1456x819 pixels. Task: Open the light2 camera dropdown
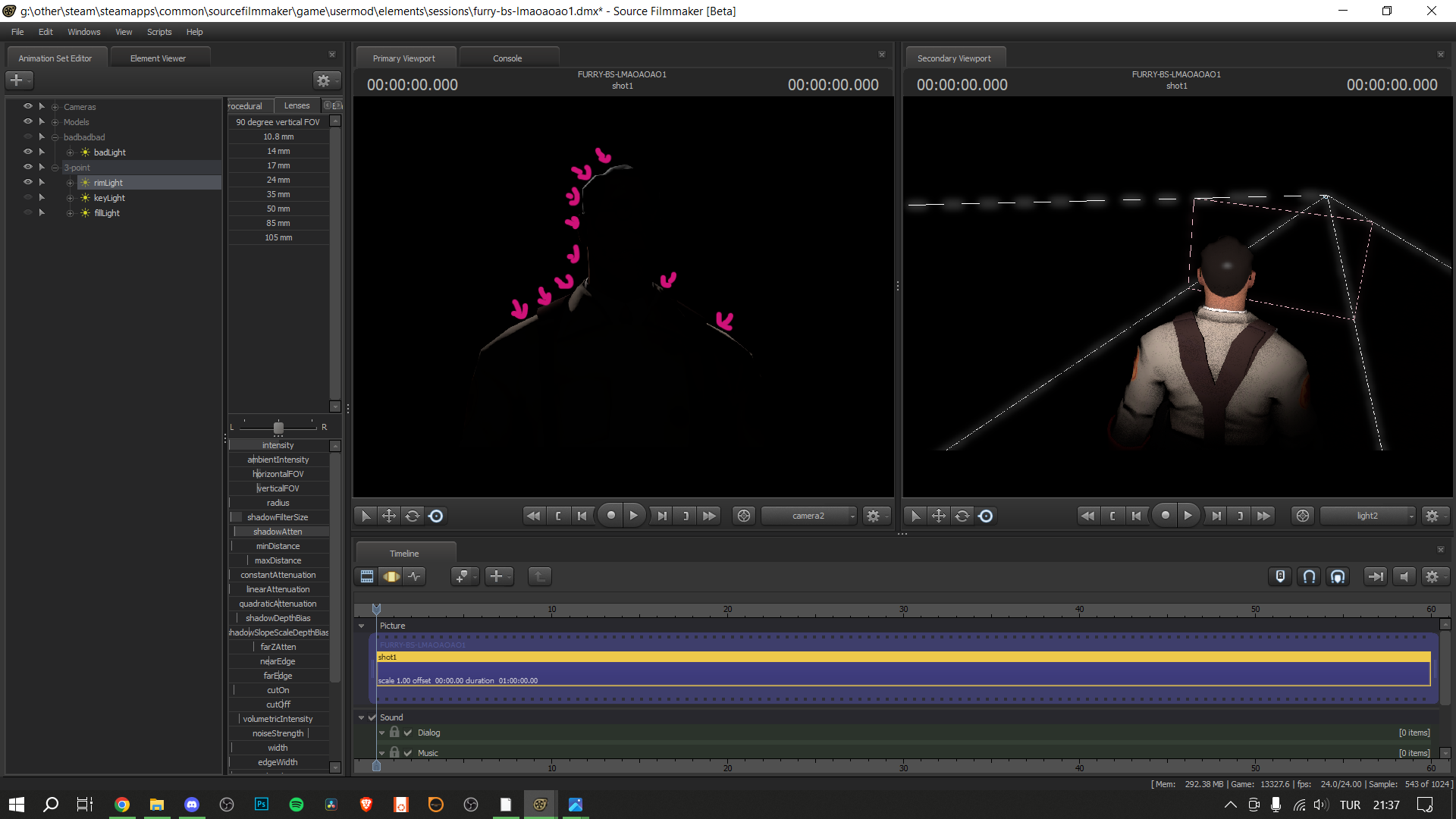click(x=1368, y=516)
